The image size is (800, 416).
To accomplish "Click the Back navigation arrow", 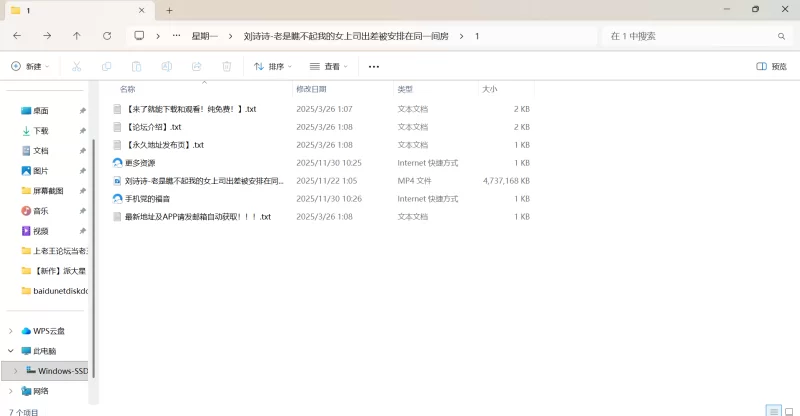I will (x=17, y=36).
